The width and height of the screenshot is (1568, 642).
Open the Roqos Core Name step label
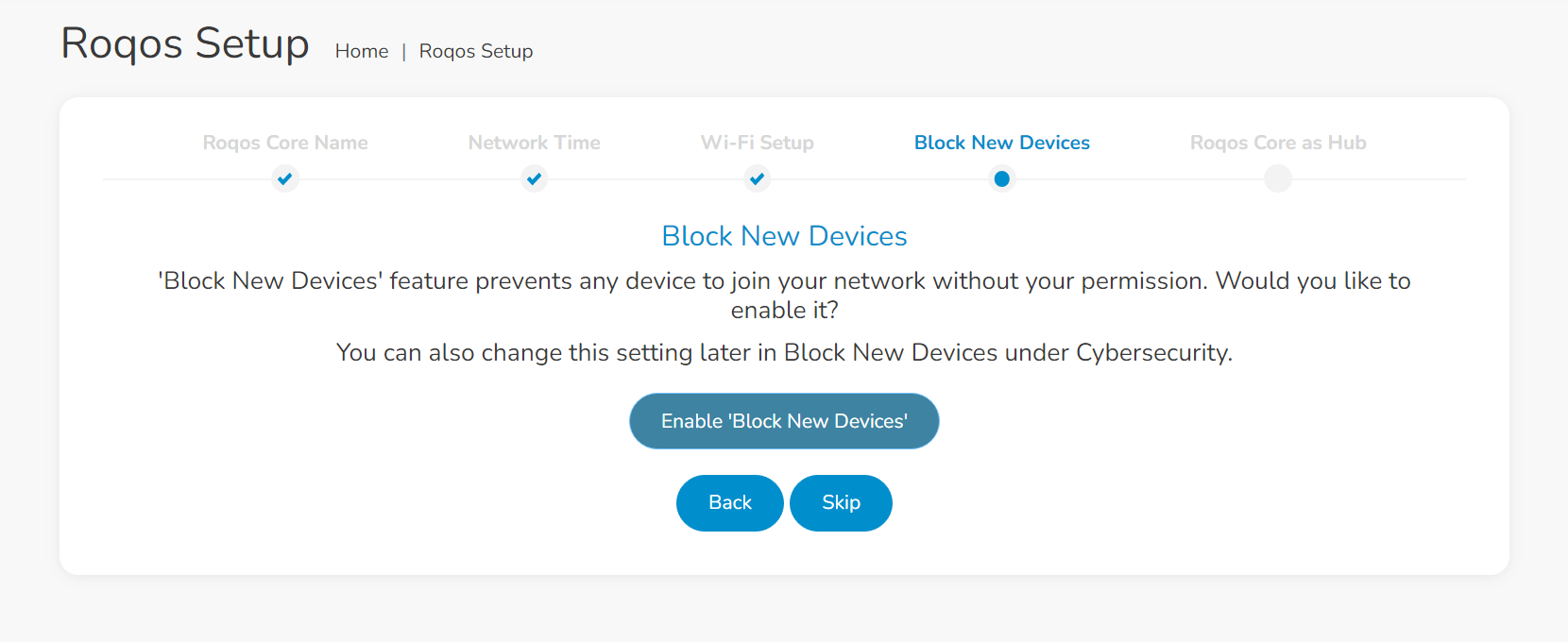tap(285, 143)
